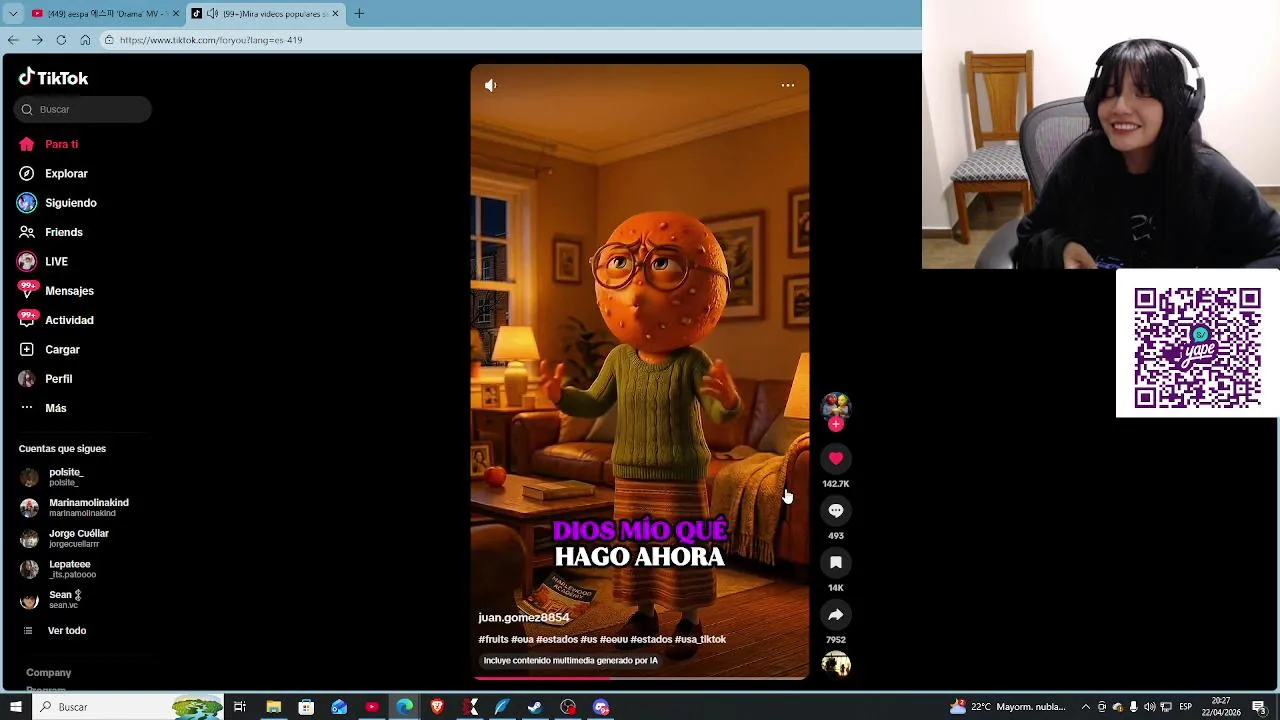Click the #eeuu hashtag

[x=614, y=640]
